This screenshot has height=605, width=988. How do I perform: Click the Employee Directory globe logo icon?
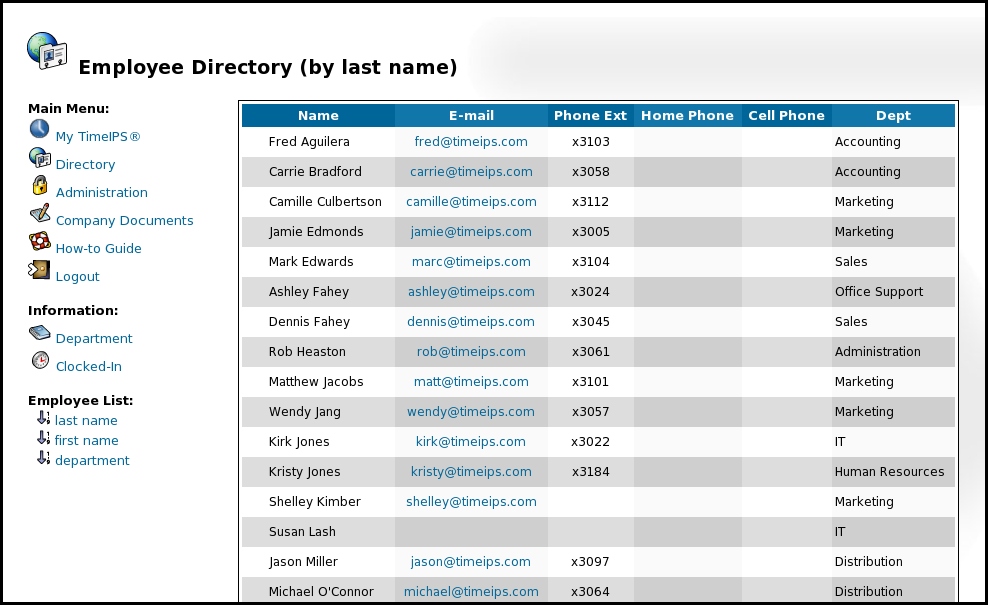[x=47, y=51]
